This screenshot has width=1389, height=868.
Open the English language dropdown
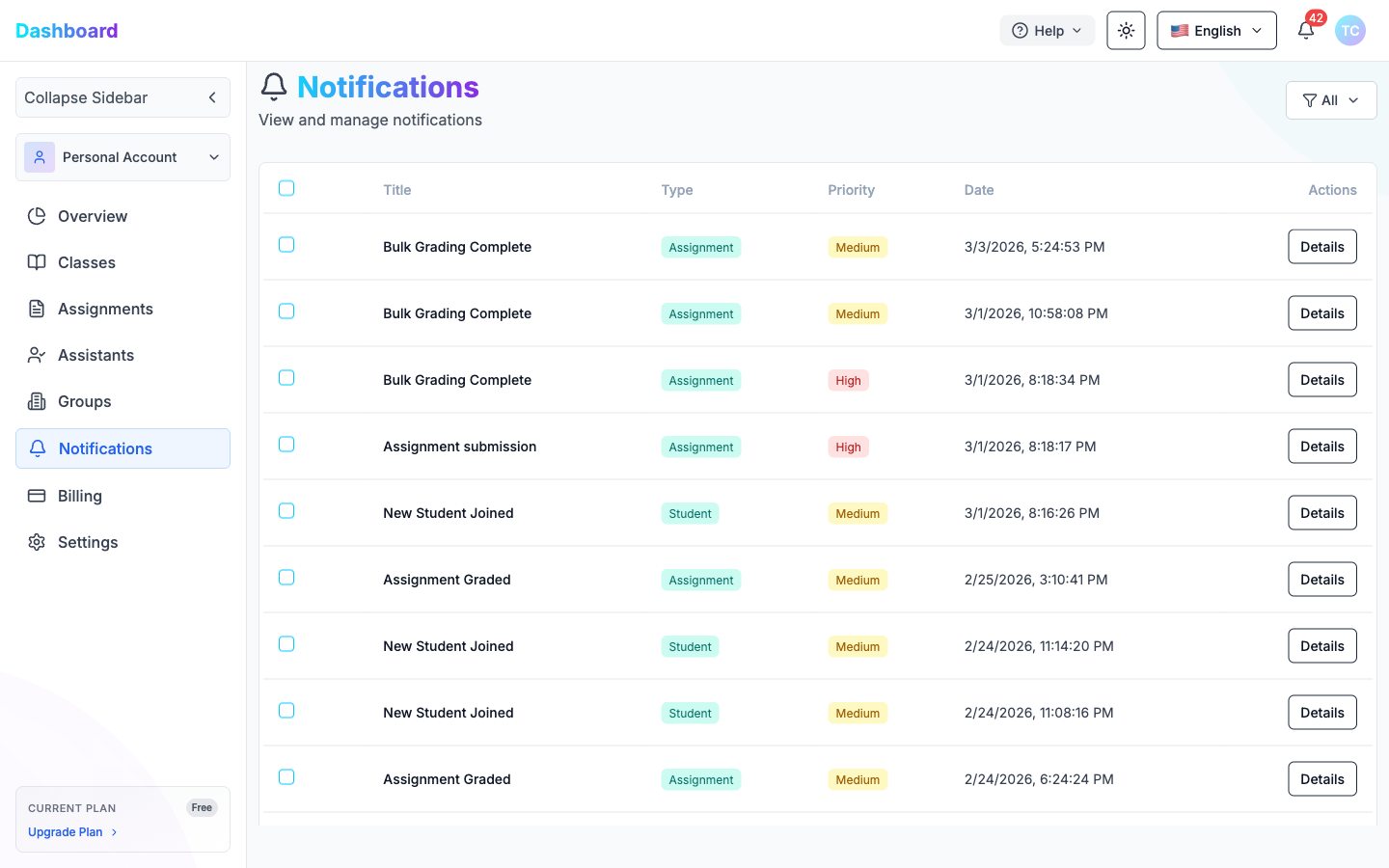pyautogui.click(x=1216, y=30)
